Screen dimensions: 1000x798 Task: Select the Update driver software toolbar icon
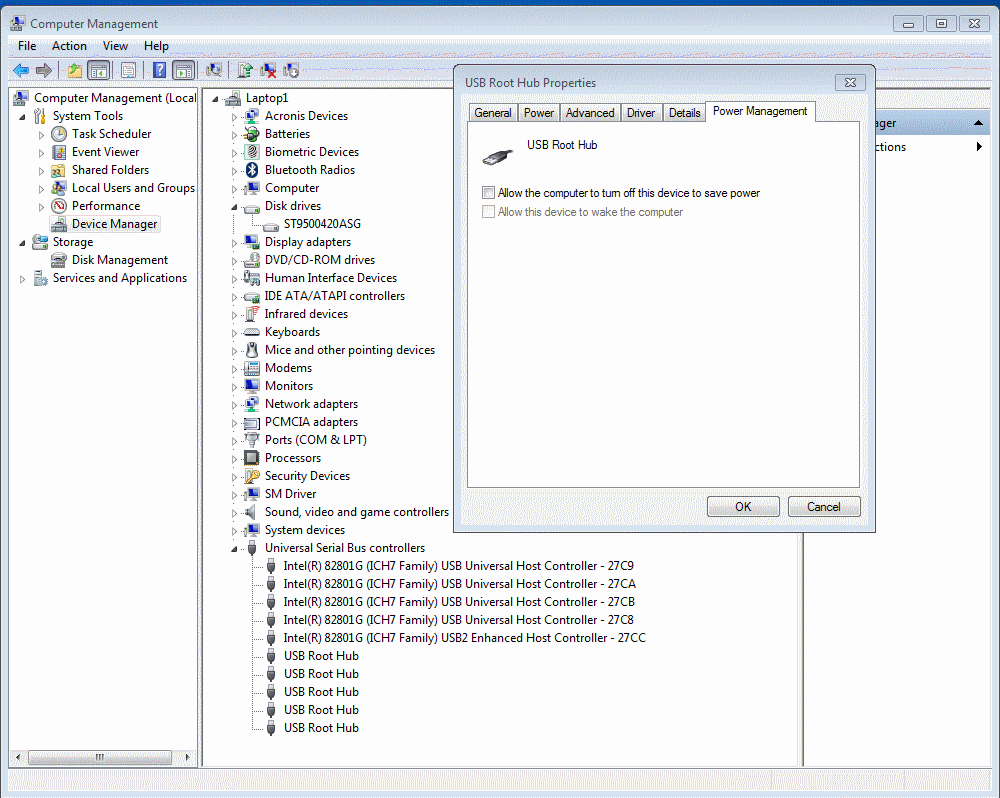(x=244, y=70)
